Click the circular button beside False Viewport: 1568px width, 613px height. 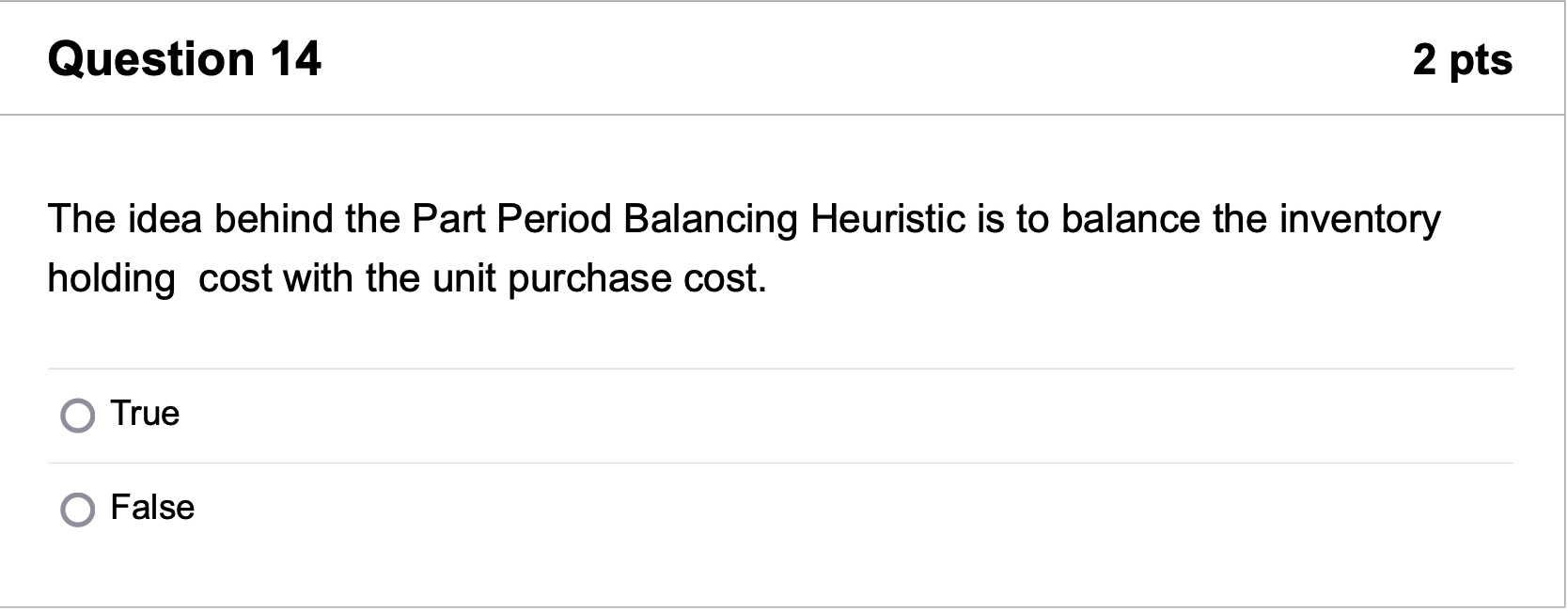point(79,508)
